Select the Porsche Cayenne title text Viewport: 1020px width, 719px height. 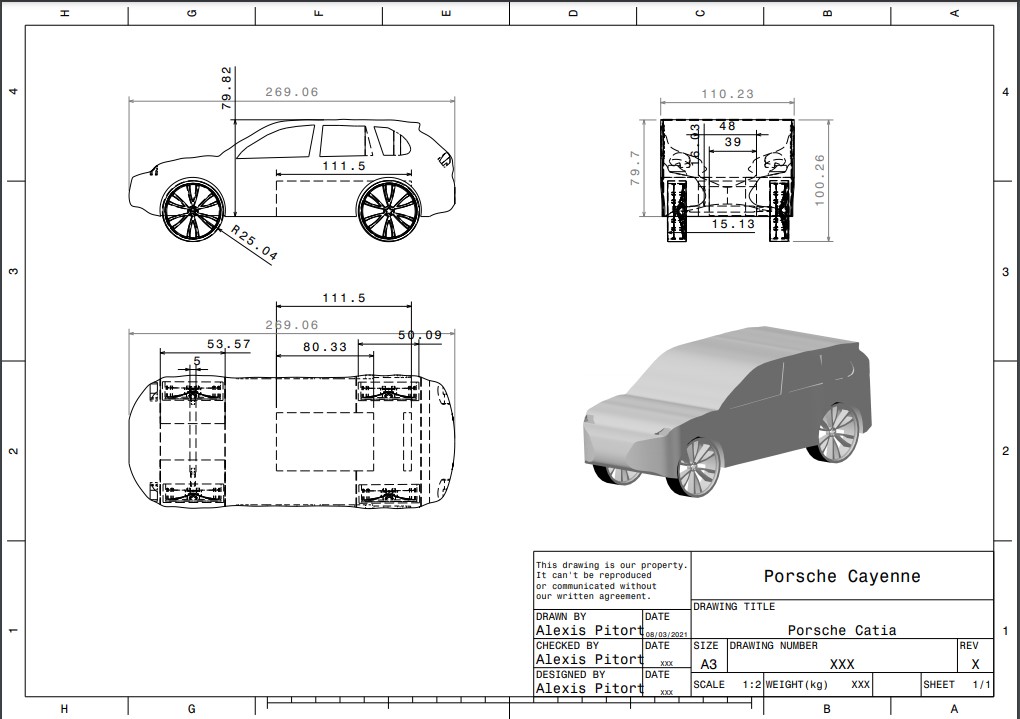842,577
